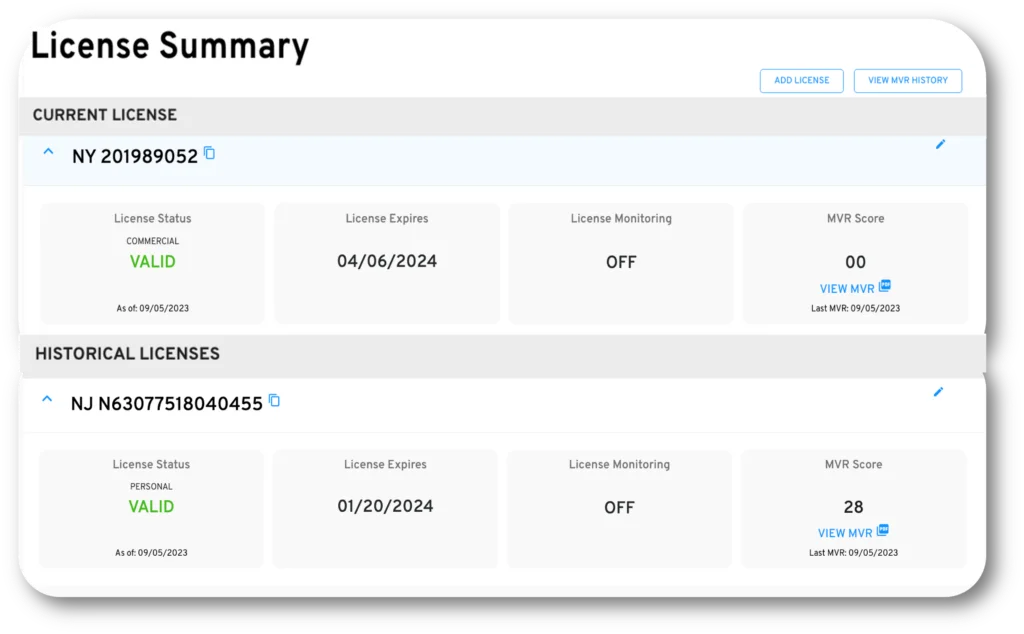Open VIEW MVR link for NJ license
The width and height of the screenshot is (1024, 634).
(x=845, y=533)
